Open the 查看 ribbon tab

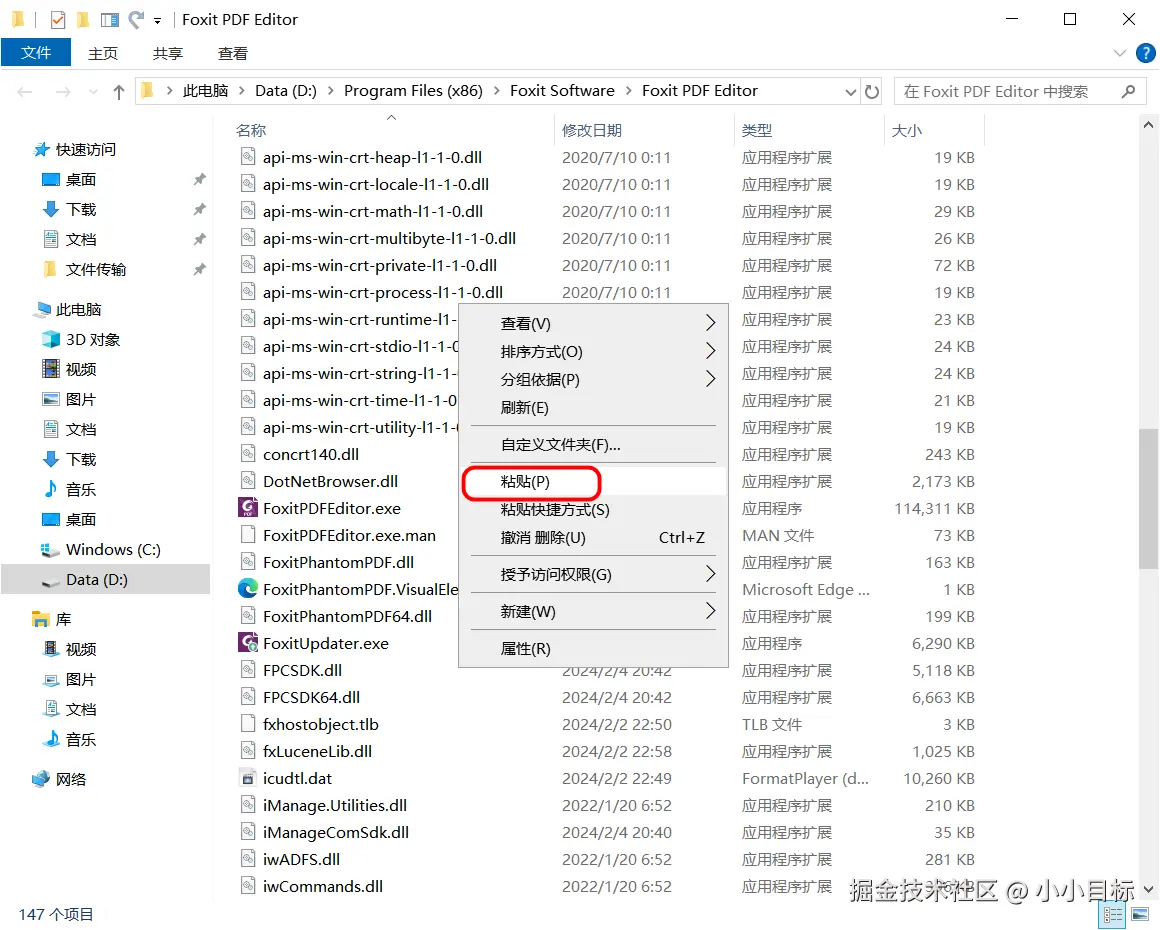[233, 53]
